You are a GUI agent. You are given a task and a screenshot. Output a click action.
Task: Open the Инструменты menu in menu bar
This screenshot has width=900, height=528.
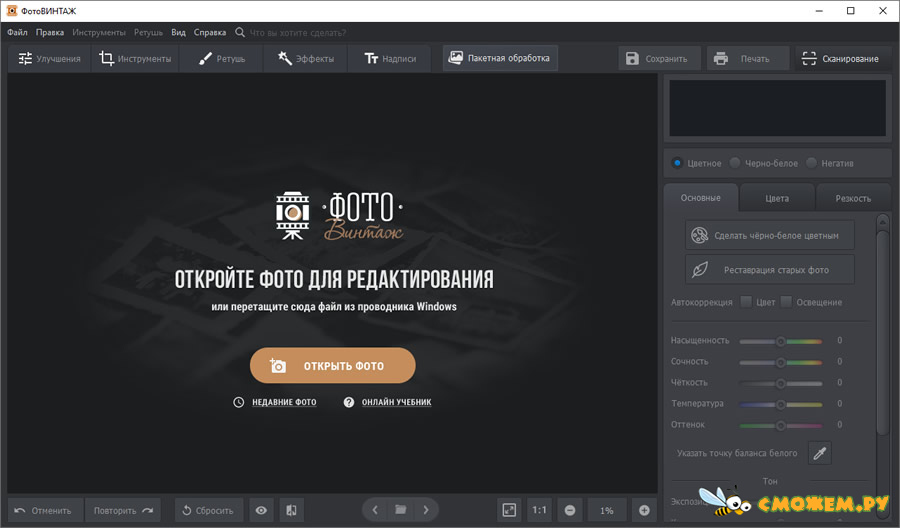99,32
